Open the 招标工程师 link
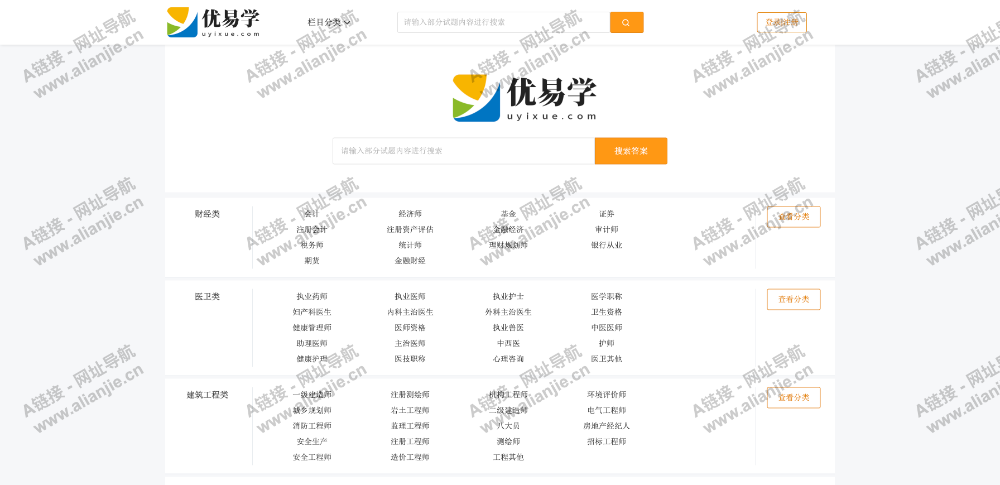1000x485 pixels. 607,442
